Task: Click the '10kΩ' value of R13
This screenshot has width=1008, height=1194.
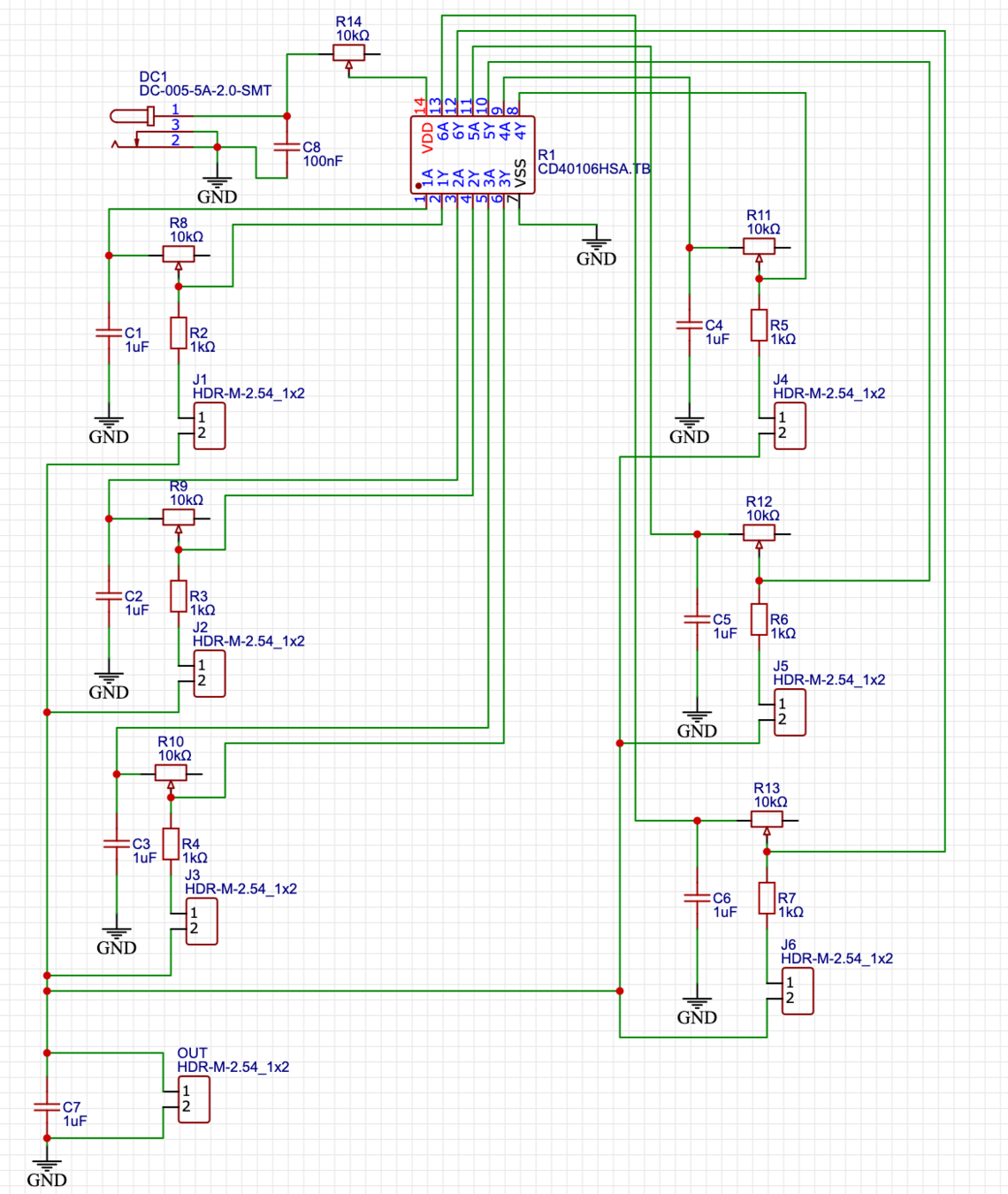Action: click(x=770, y=802)
